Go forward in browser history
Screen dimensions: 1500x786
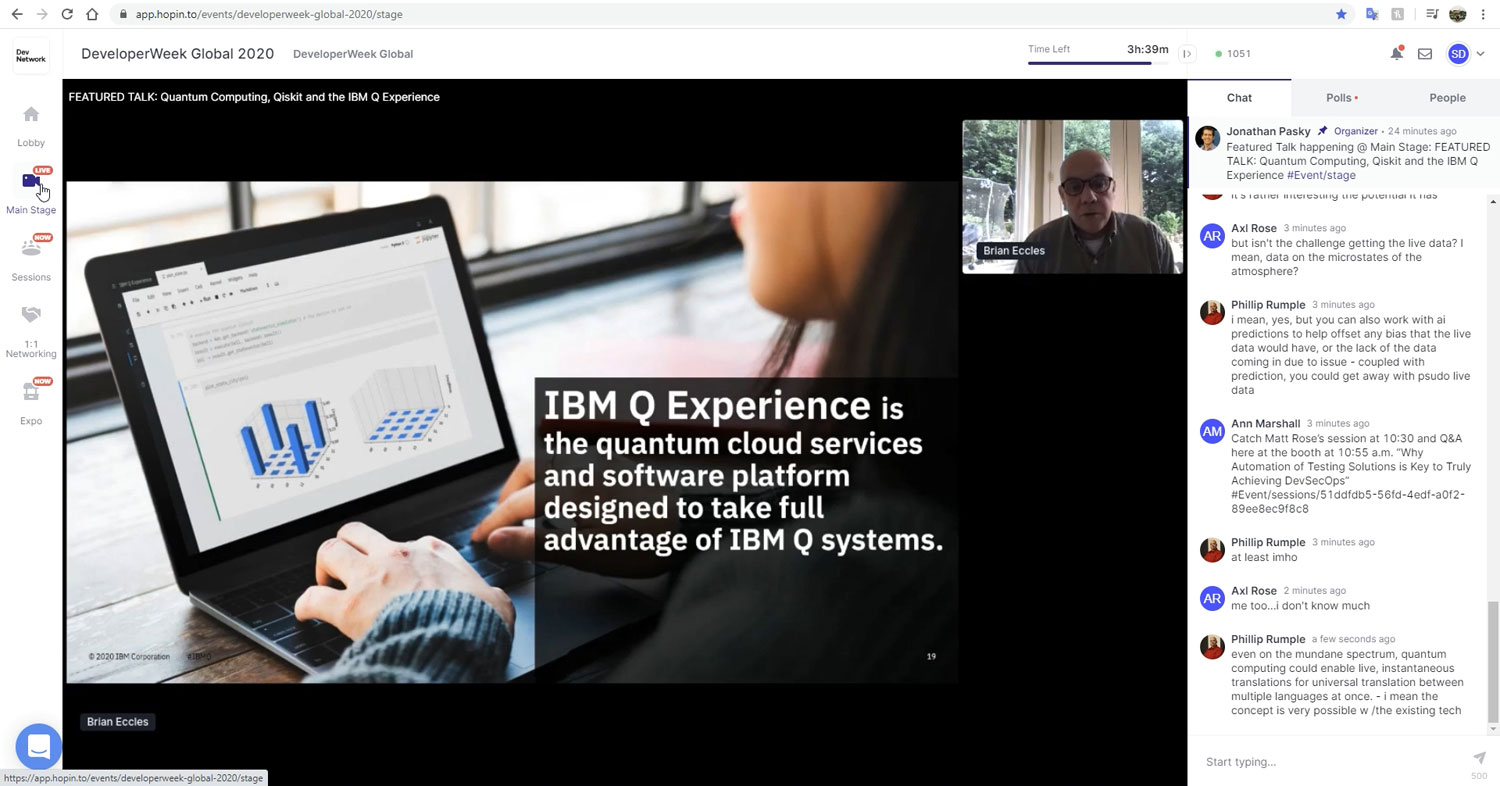(41, 14)
